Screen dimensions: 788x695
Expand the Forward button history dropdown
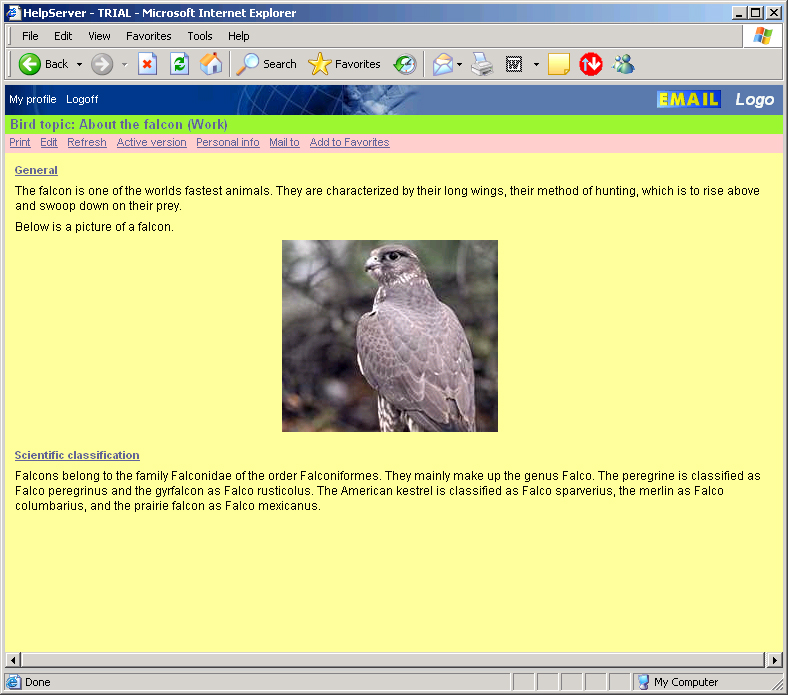(125, 64)
